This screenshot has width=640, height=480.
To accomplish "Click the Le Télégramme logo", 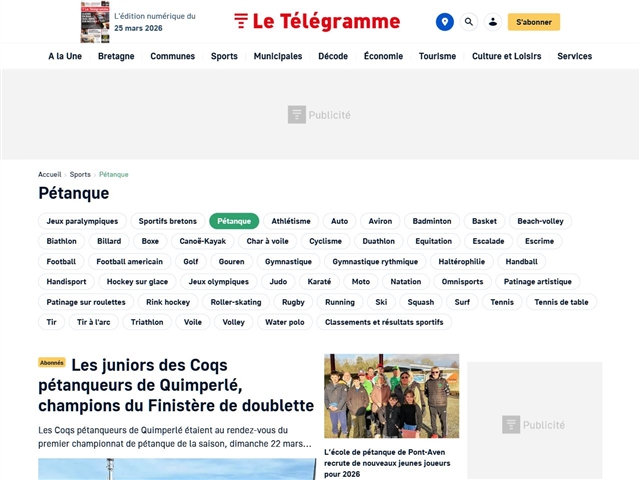I will tap(317, 21).
